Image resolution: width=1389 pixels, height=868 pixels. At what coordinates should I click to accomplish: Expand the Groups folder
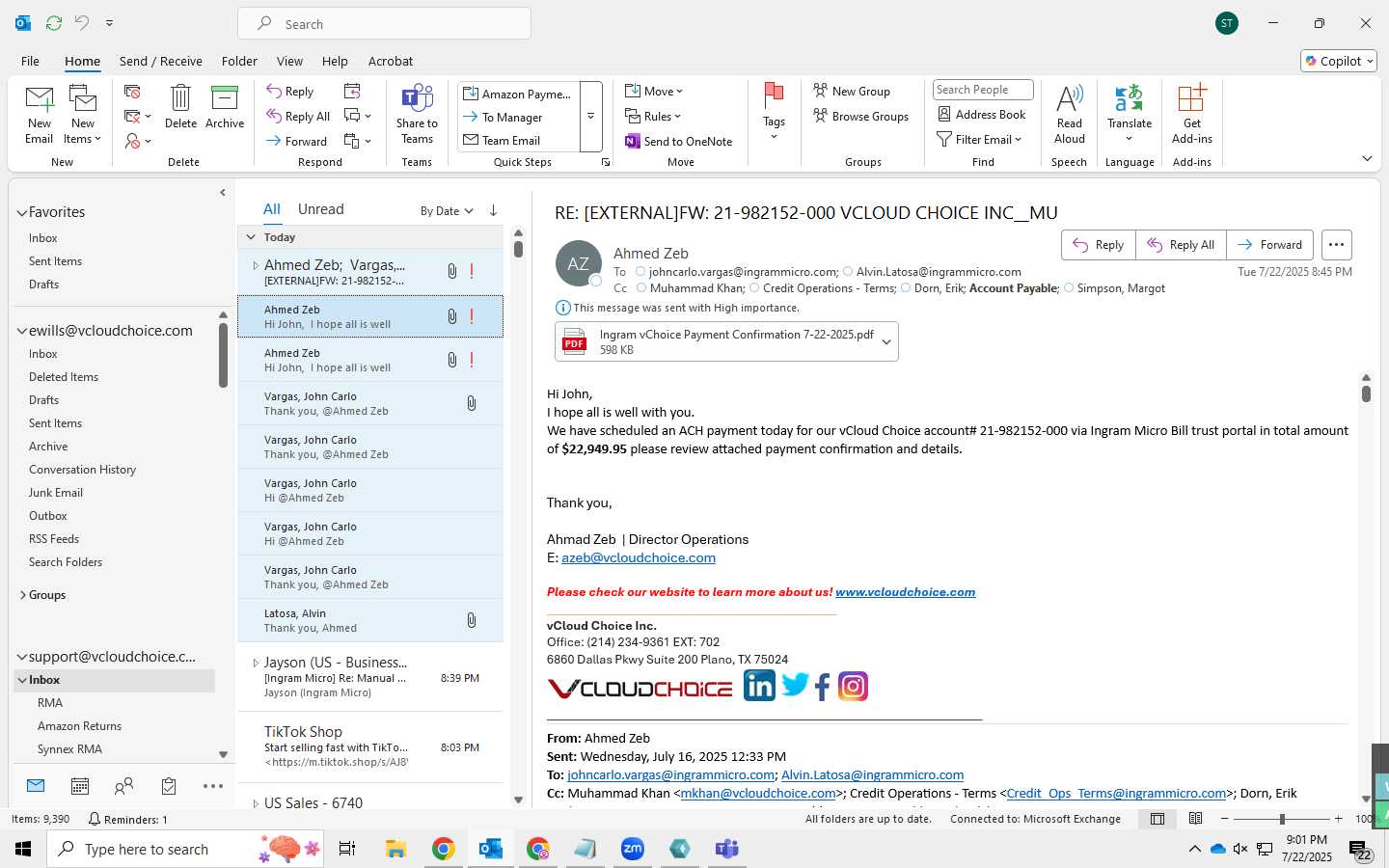coord(23,595)
